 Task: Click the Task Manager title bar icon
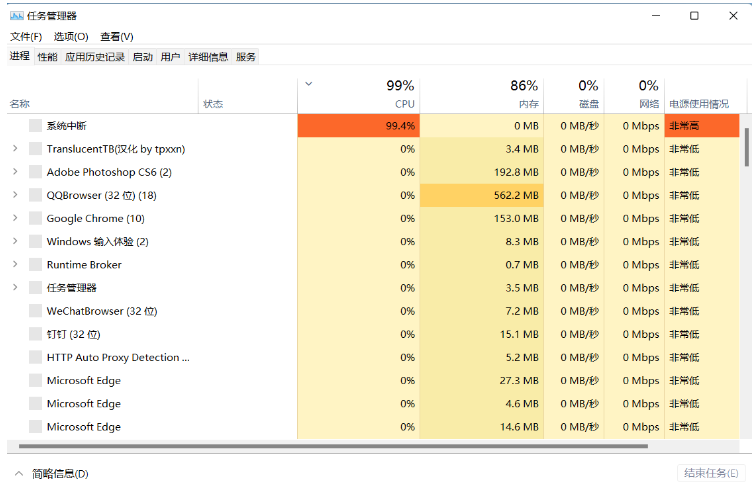pyautogui.click(x=16, y=16)
